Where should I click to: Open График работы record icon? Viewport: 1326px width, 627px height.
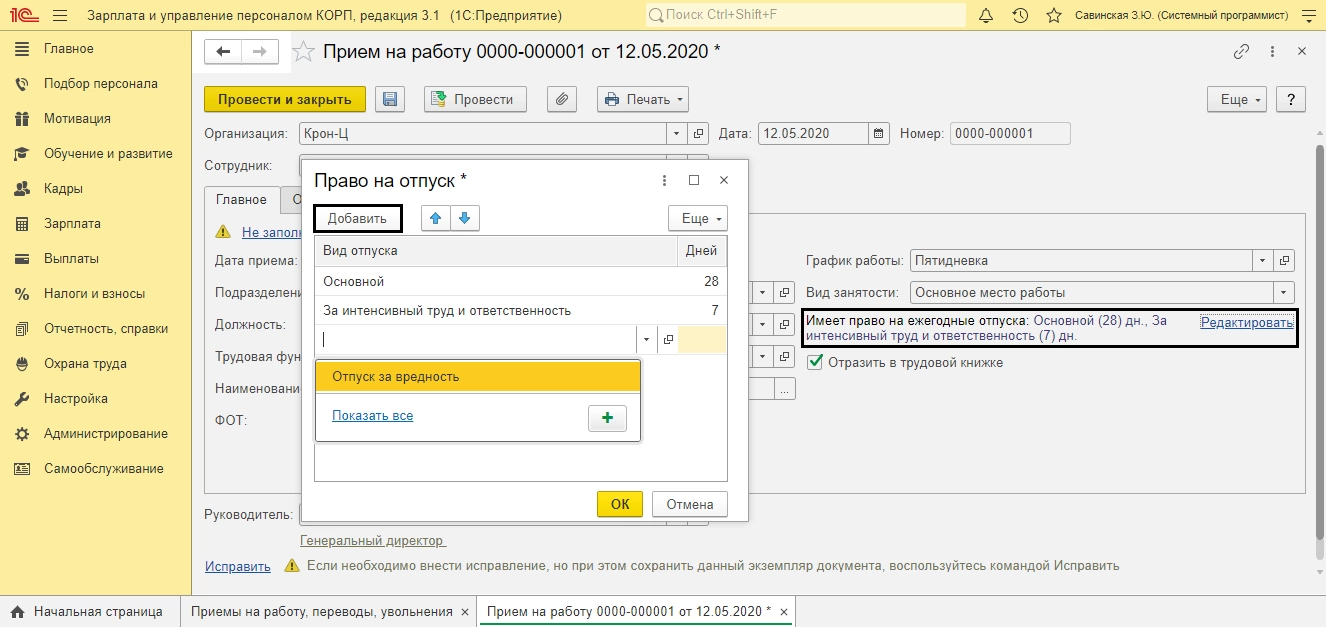[1286, 260]
